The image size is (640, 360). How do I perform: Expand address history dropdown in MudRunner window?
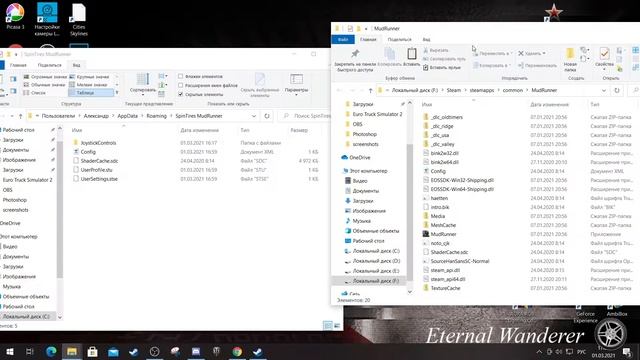point(604,90)
